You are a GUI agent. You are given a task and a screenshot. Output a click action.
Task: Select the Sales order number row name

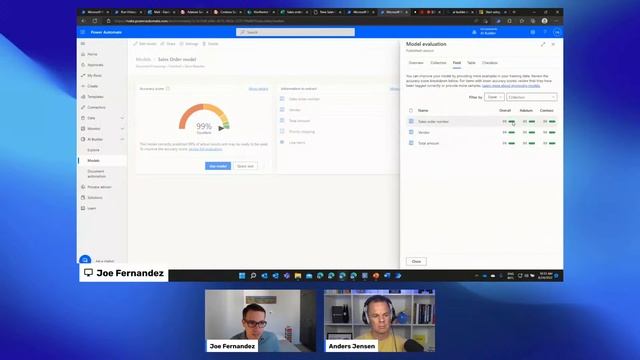coord(433,122)
